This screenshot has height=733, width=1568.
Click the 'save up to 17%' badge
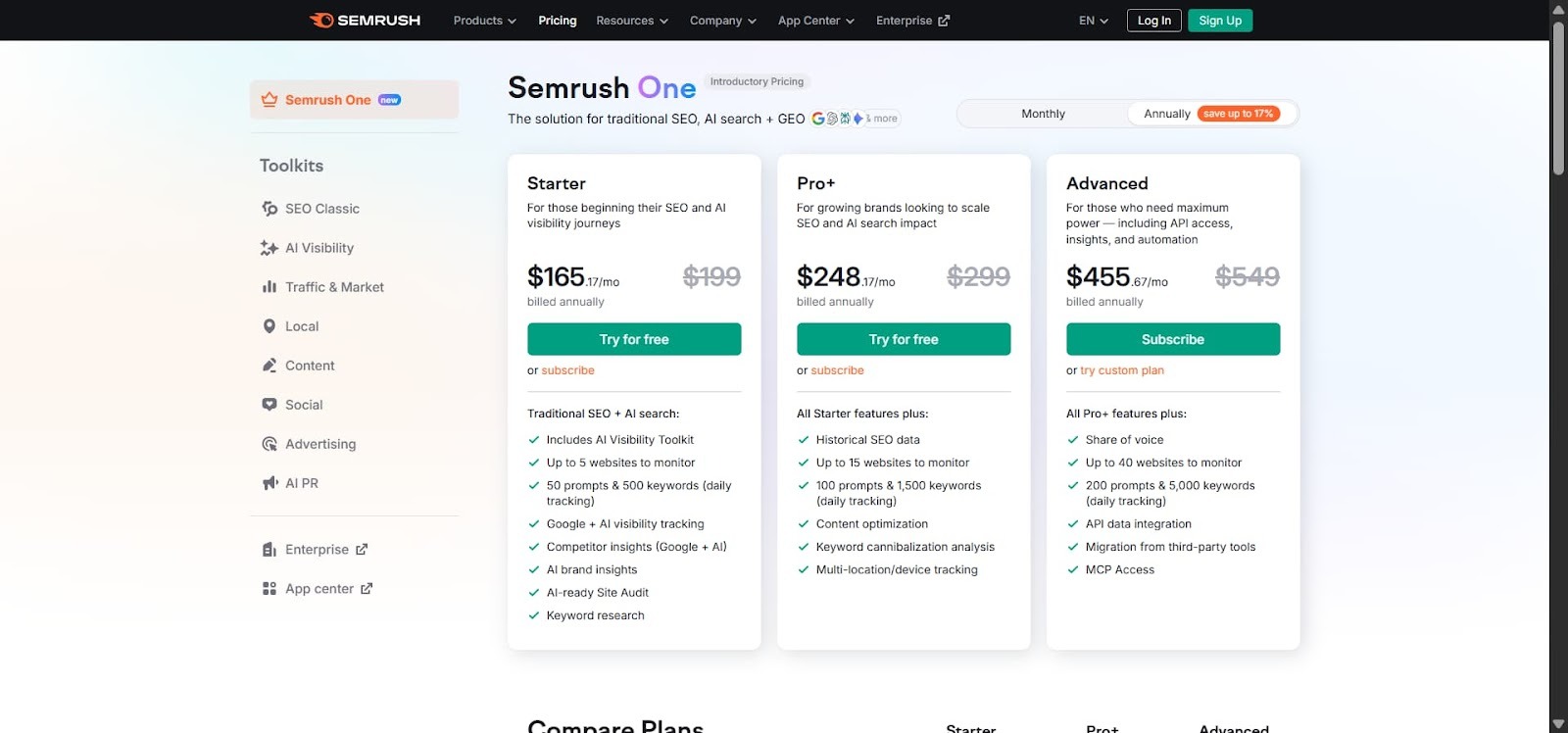(x=1238, y=114)
